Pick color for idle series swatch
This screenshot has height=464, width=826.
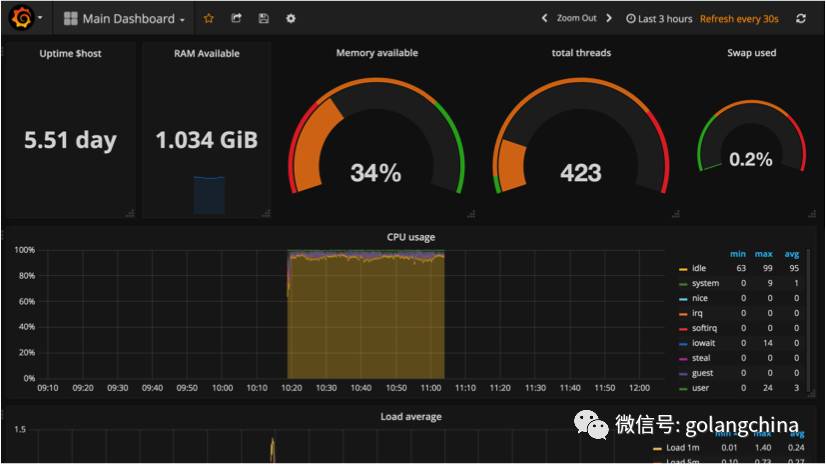point(683,269)
